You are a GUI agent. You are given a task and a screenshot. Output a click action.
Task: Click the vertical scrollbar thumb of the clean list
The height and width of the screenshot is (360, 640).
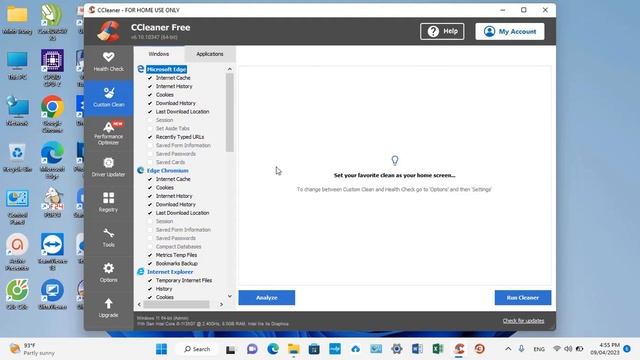click(x=229, y=113)
